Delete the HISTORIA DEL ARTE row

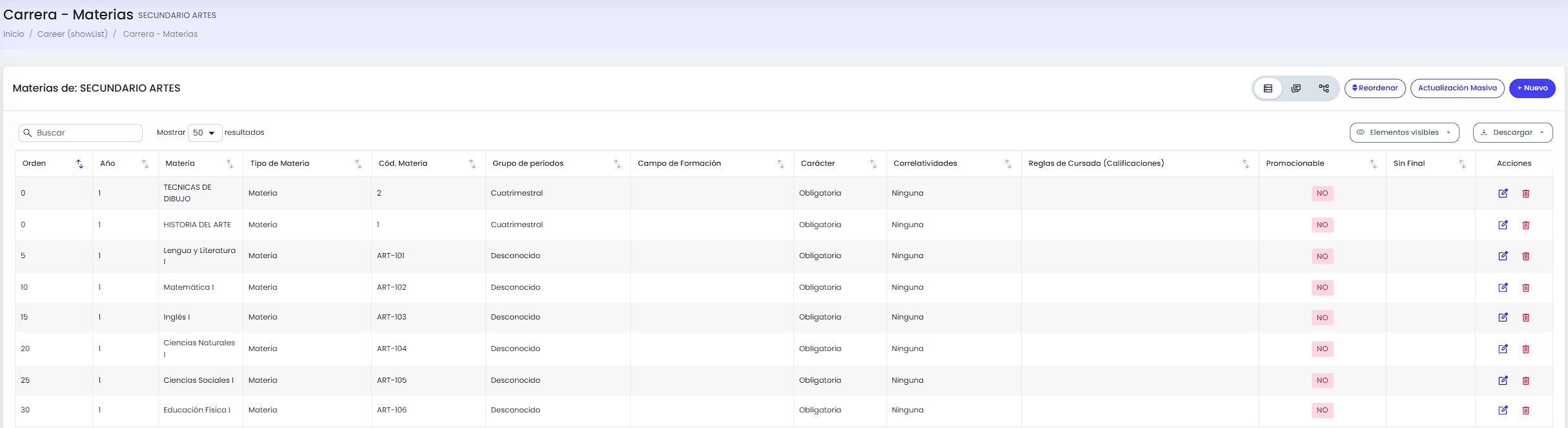coord(1526,225)
